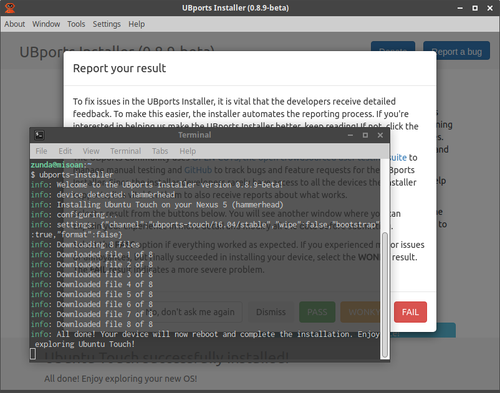Click the '$ ubports-installer' command line
The height and width of the screenshot is (393, 500).
pos(72,175)
